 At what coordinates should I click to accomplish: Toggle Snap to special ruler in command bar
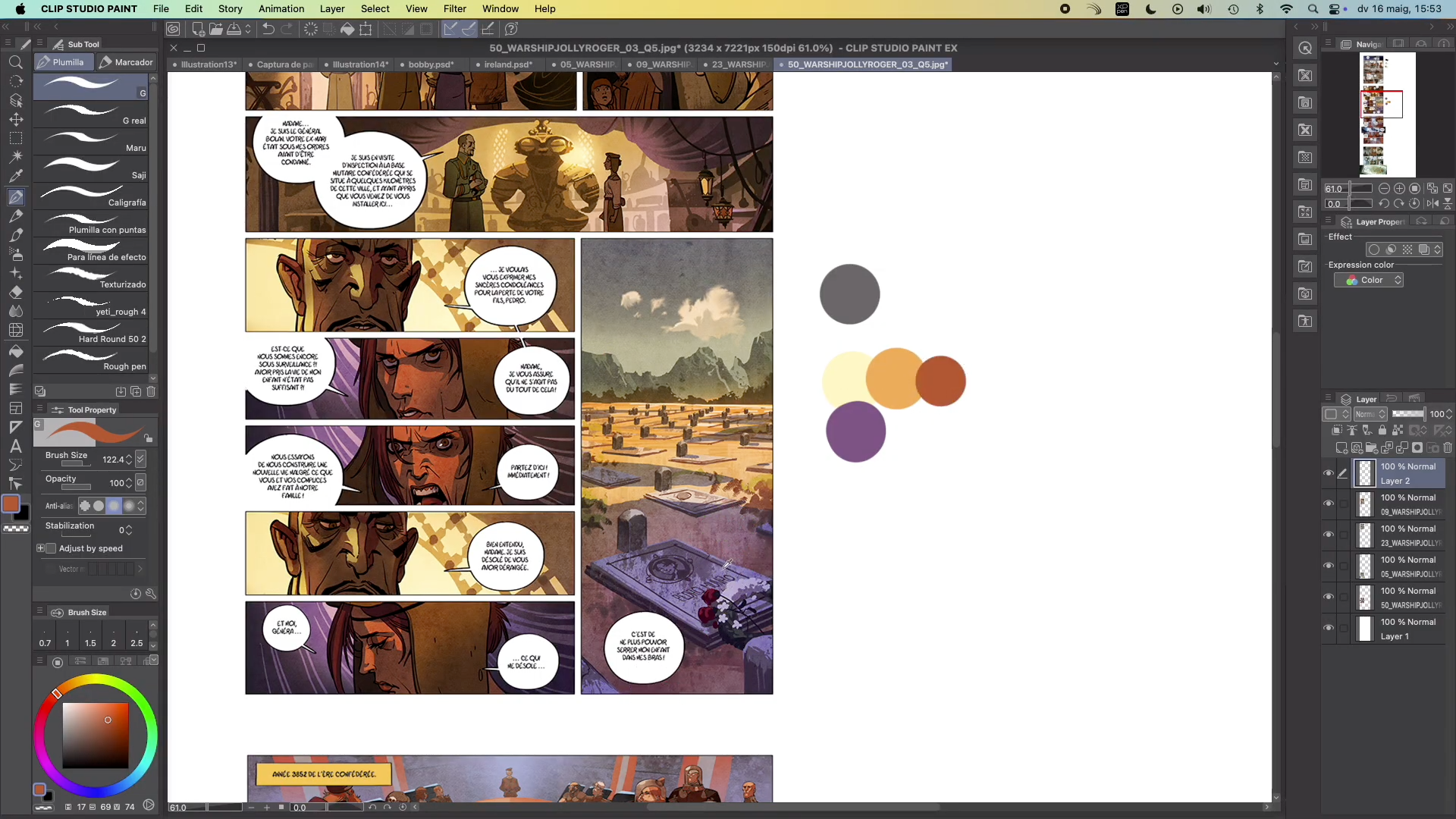click(x=469, y=29)
